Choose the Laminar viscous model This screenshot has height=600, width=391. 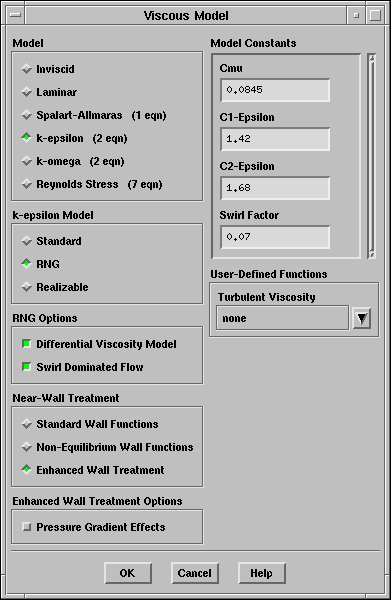pos(49,92)
